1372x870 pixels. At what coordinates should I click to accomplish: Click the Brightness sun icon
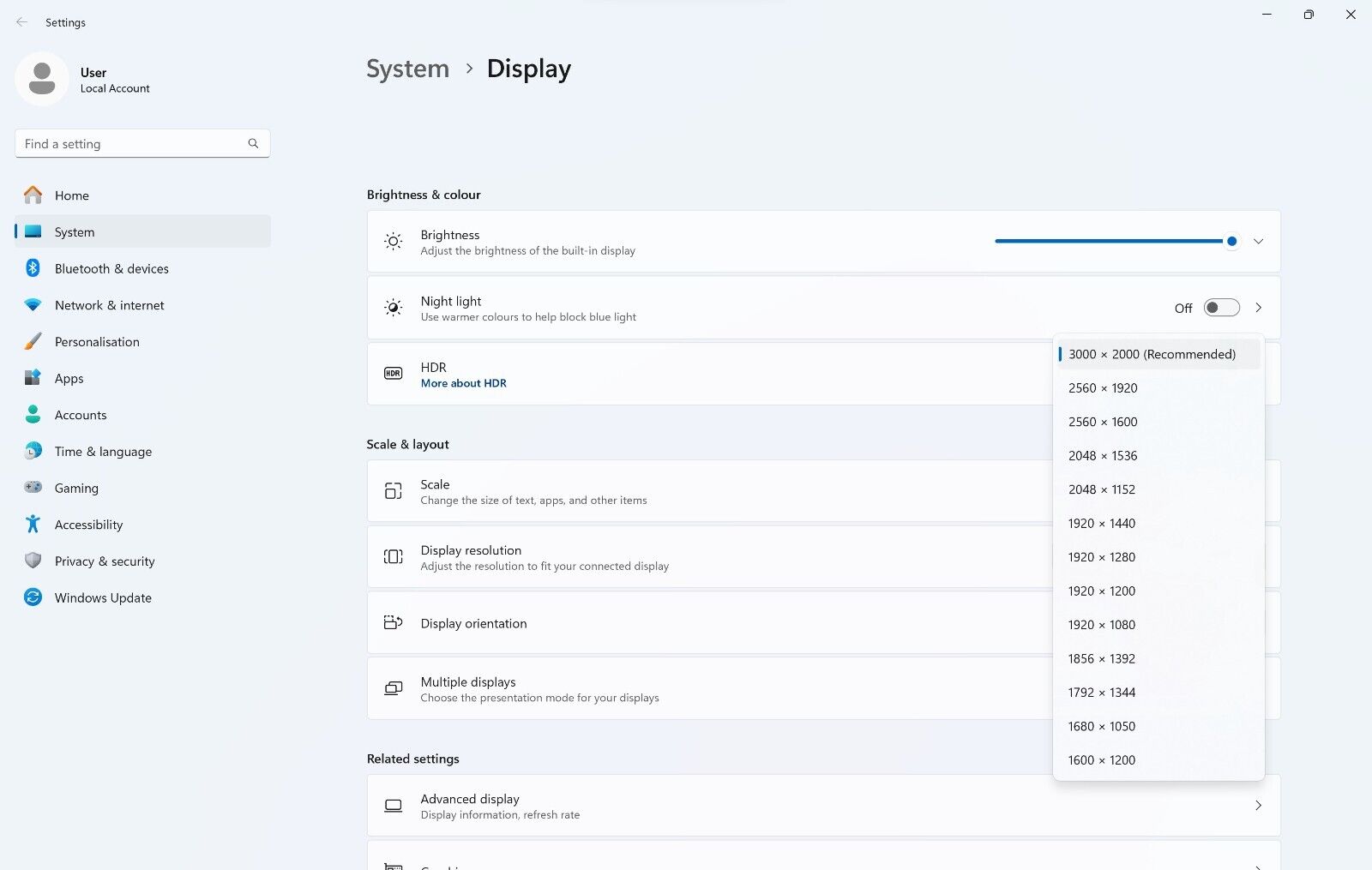tap(393, 242)
